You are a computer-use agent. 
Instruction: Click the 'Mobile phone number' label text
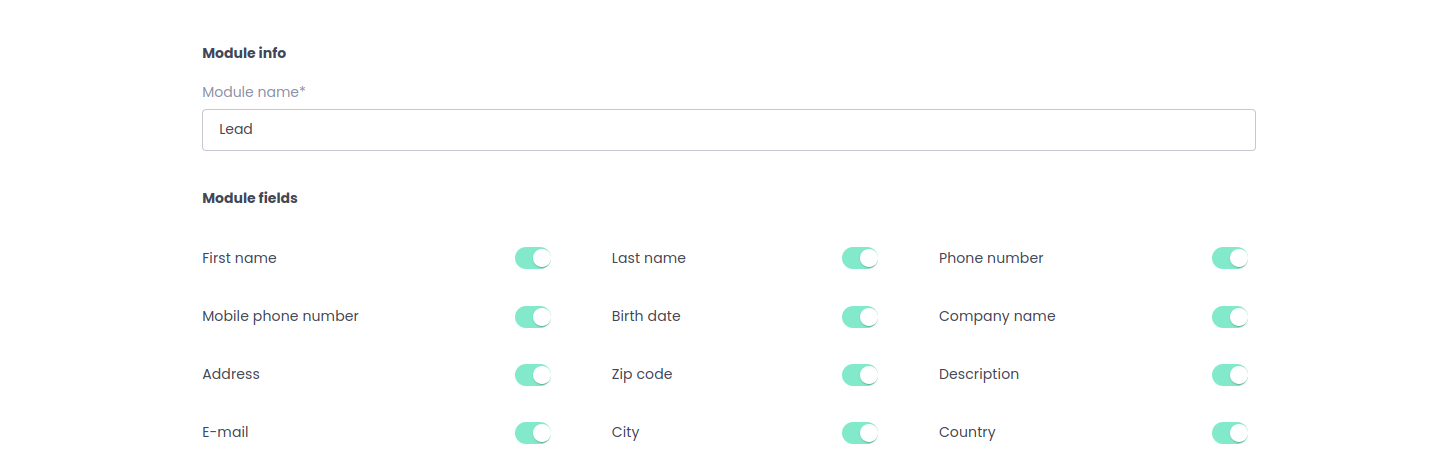(x=280, y=316)
